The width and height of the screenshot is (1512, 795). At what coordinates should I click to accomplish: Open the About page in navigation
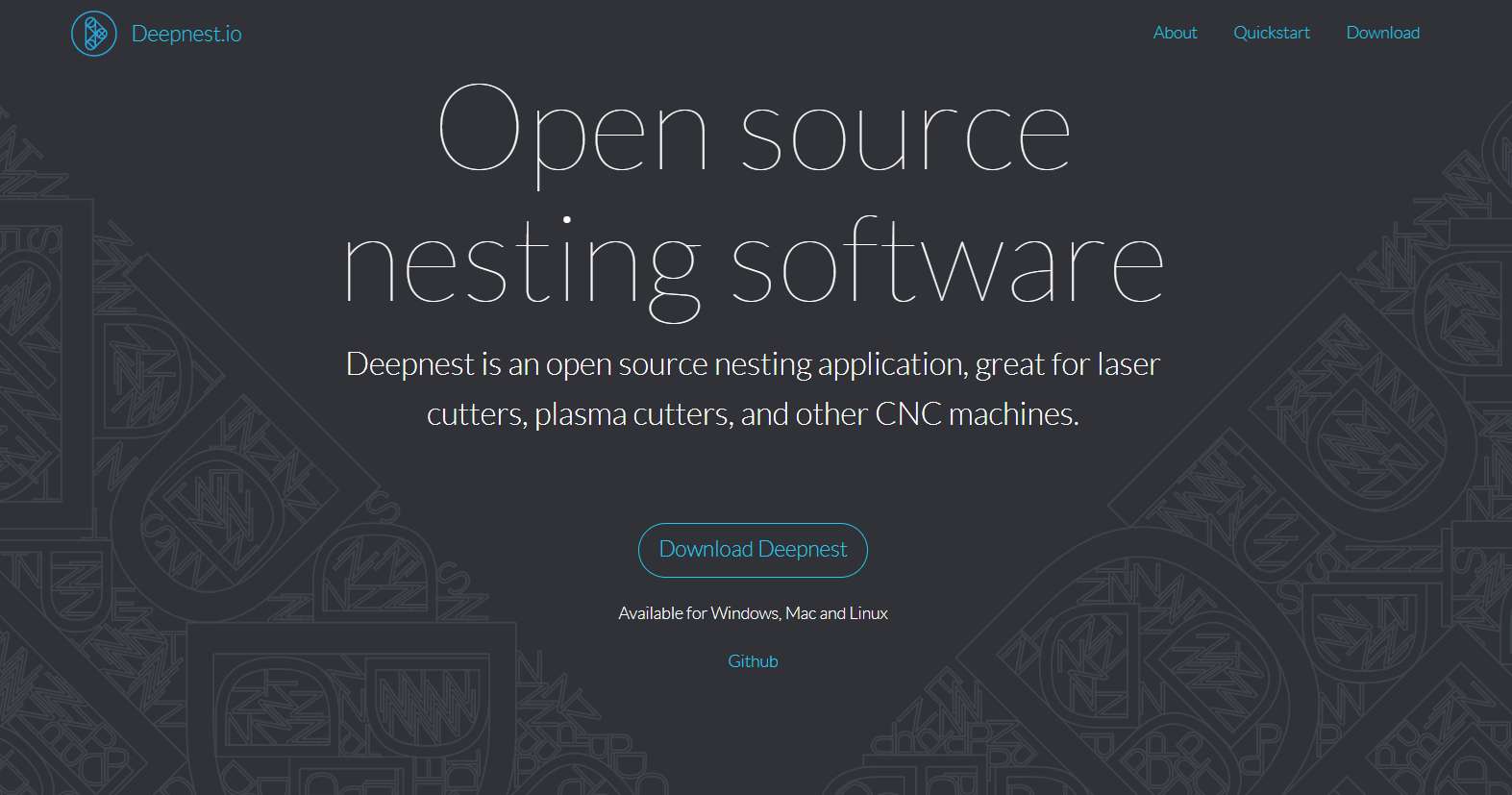1175,33
